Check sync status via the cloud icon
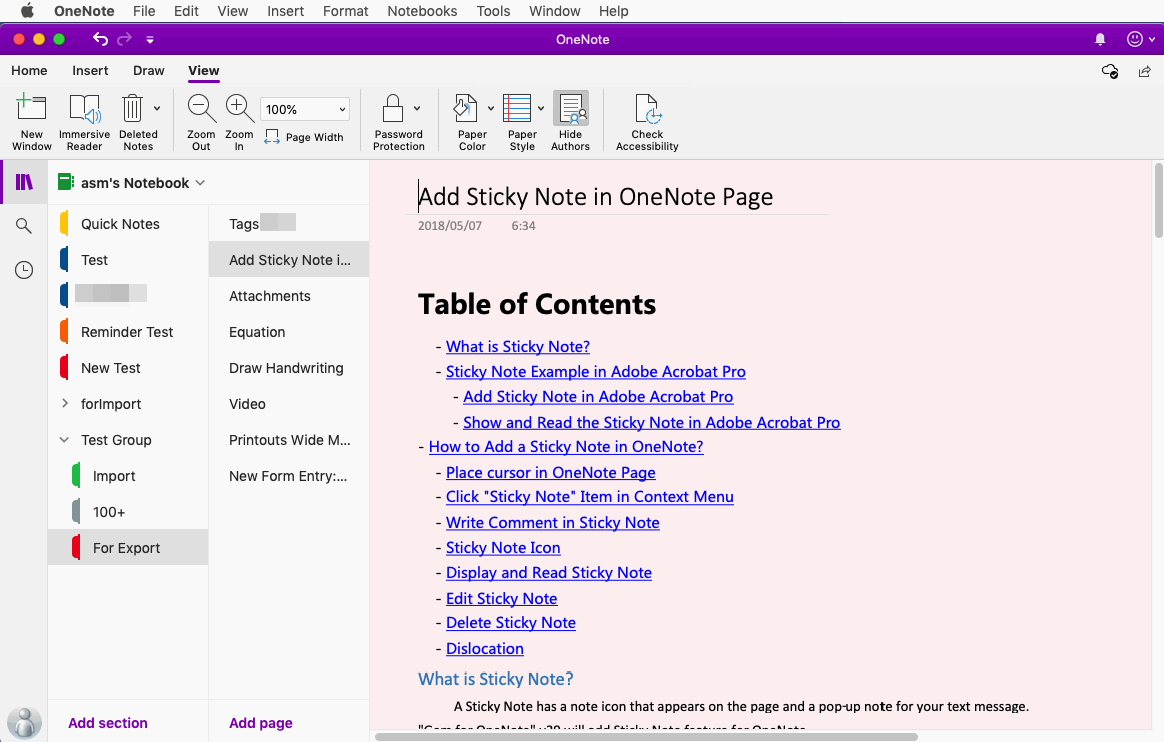This screenshot has height=742, width=1164. [x=1109, y=71]
